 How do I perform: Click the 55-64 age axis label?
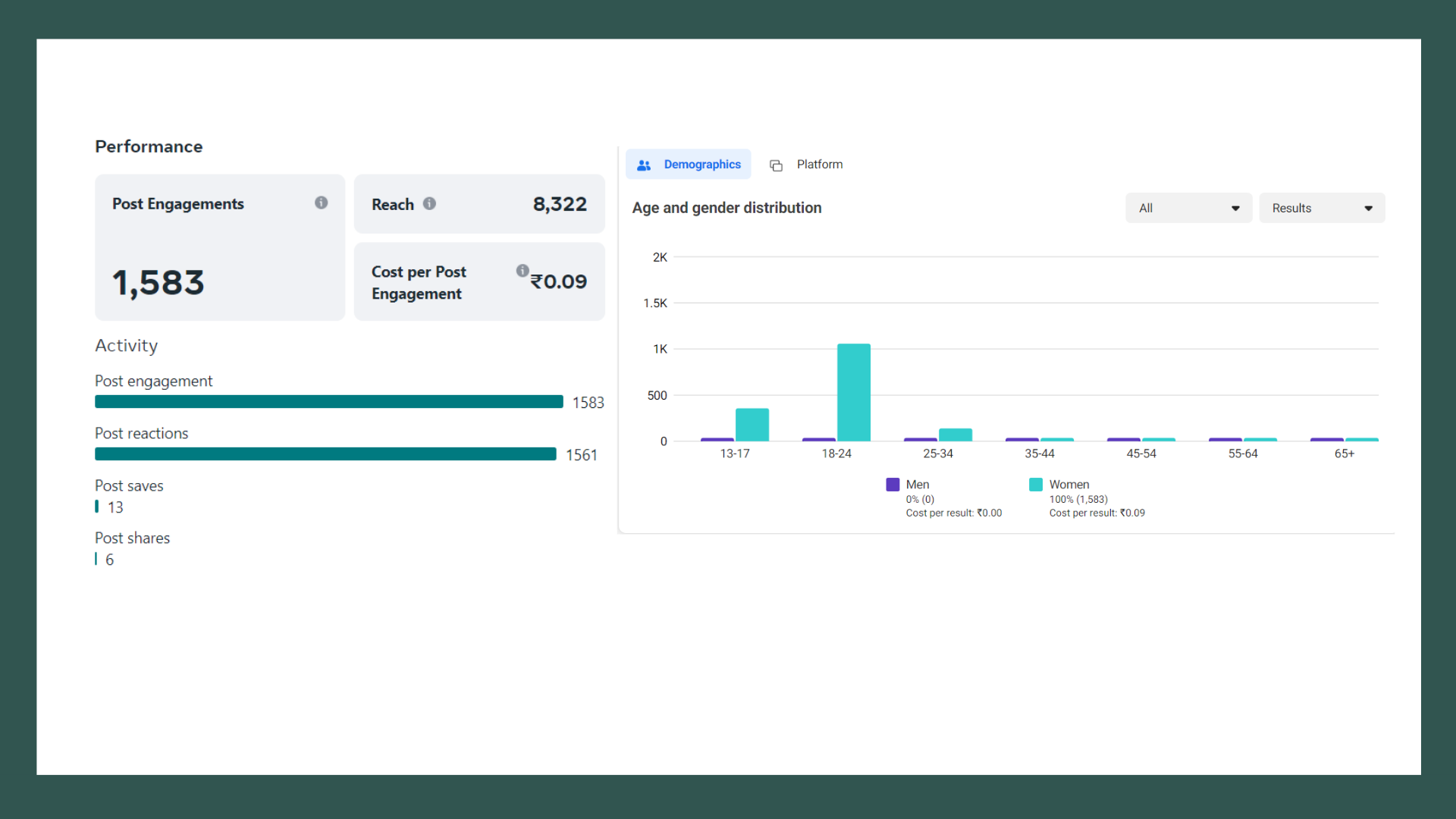(1243, 453)
